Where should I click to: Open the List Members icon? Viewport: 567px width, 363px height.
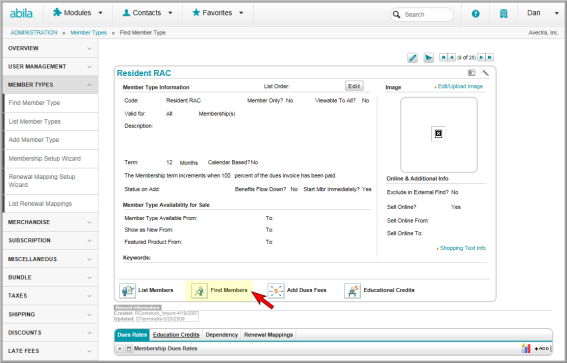tap(127, 290)
